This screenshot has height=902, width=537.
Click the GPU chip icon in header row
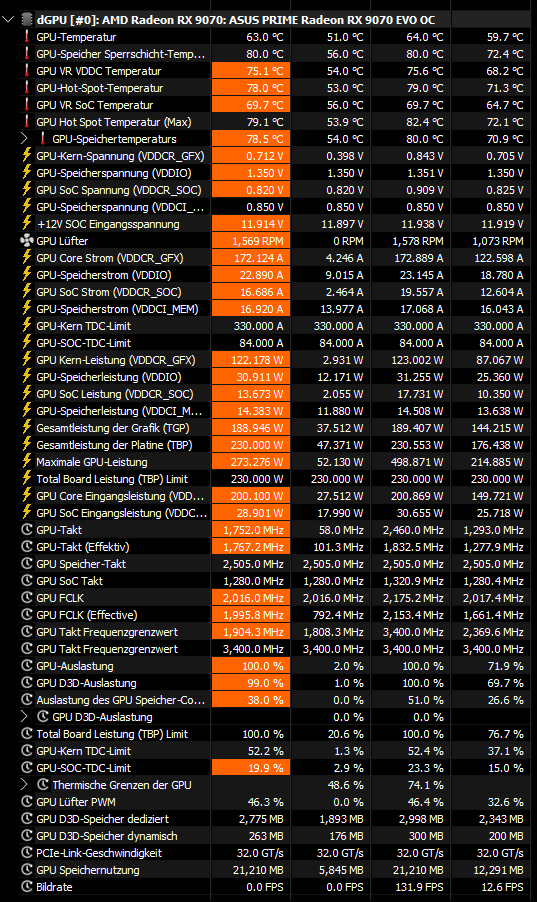click(26, 20)
